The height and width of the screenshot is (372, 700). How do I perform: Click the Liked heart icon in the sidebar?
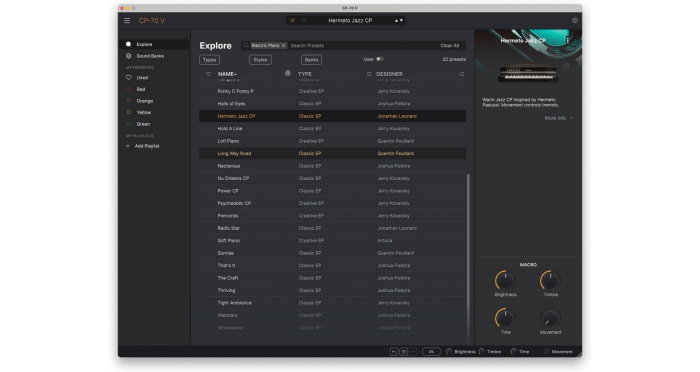tap(129, 78)
